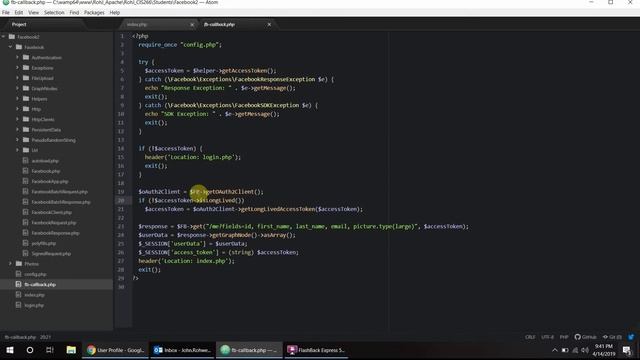Click line number 20 in gutter
This screenshot has height=360, width=640.
121,200
